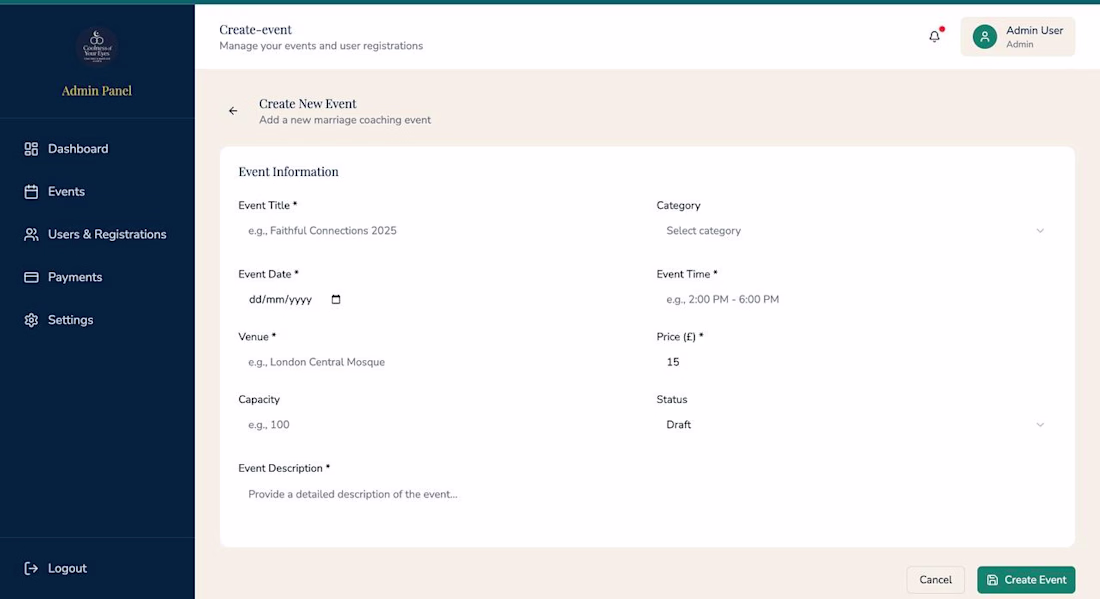Viewport: 1100px width, 599px height.
Task: Click the Payments card icon in the sidebar
Action: (x=31, y=277)
